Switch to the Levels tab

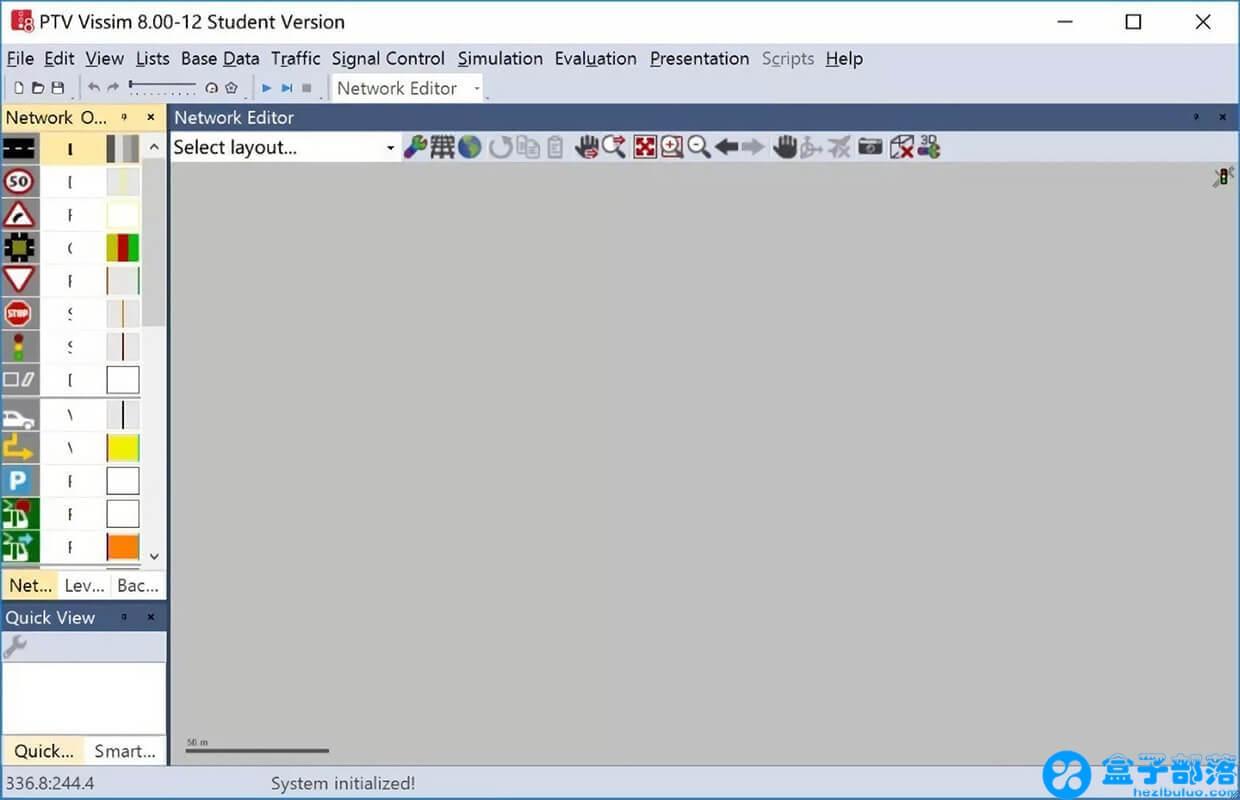[x=84, y=586]
